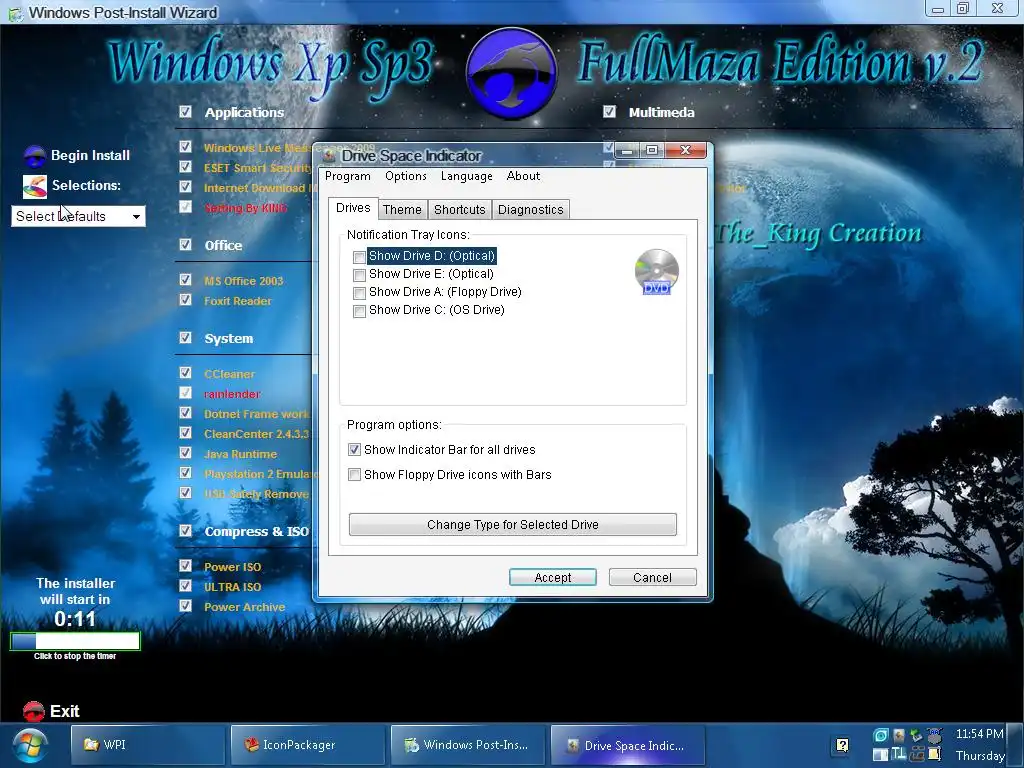Uncheck ULTRA ISO checkbox

(185, 585)
